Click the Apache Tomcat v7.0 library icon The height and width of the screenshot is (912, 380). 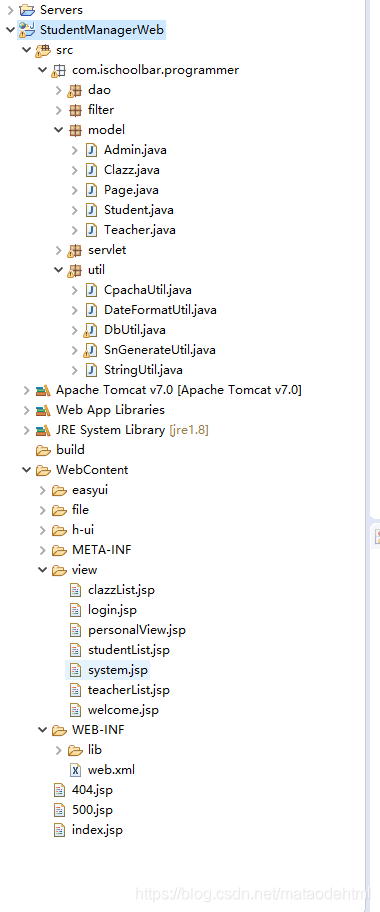pyautogui.click(x=43, y=390)
